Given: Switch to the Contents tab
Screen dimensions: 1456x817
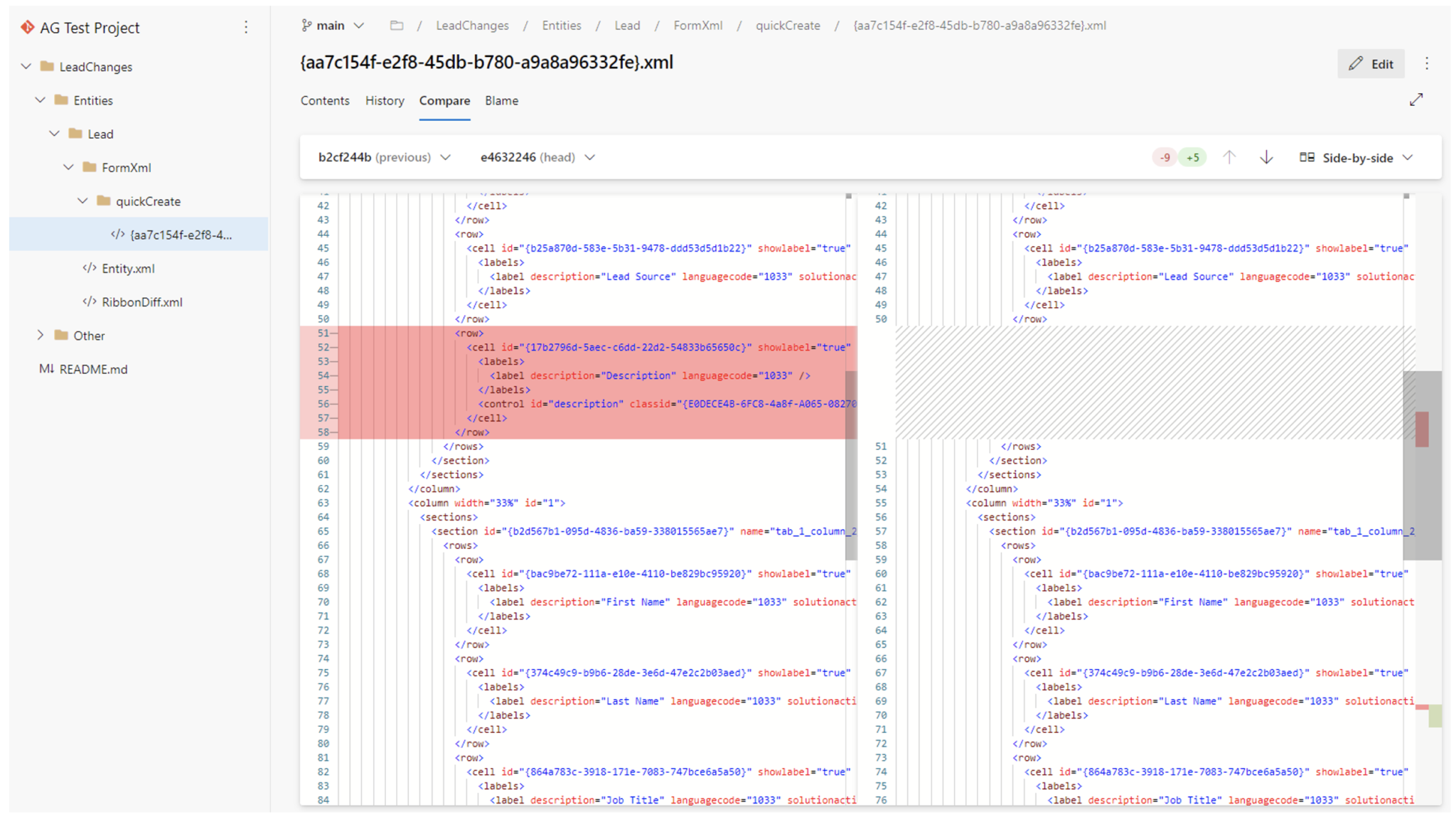Looking at the screenshot, I should click(326, 100).
